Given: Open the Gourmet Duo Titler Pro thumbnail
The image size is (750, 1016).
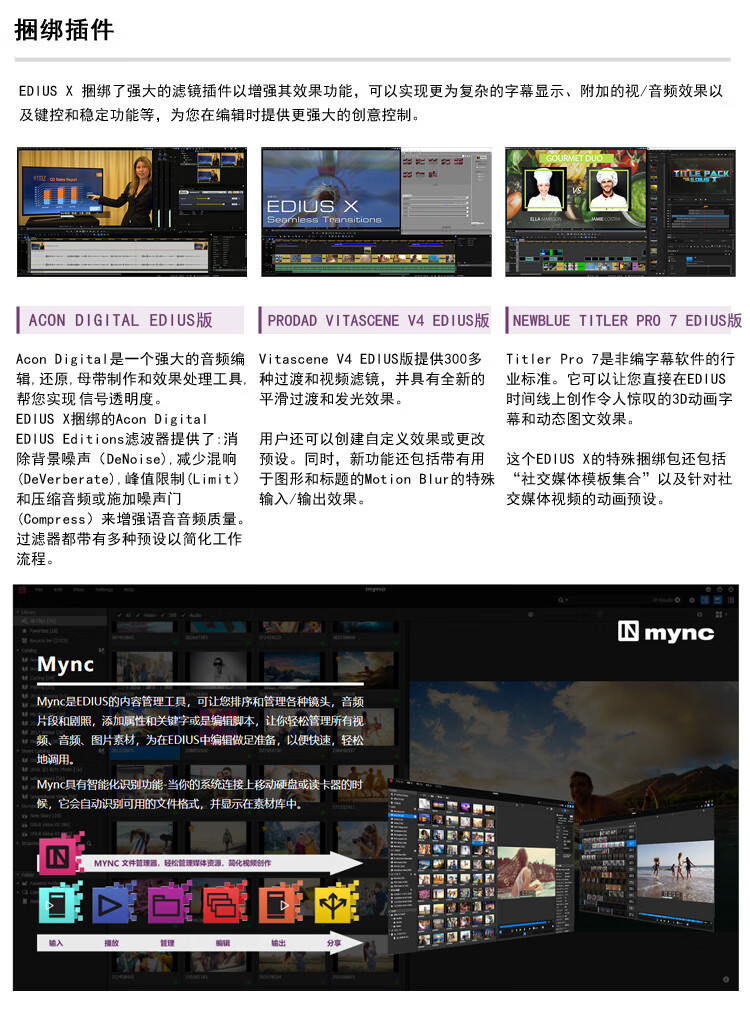Looking at the screenshot, I should tap(620, 212).
